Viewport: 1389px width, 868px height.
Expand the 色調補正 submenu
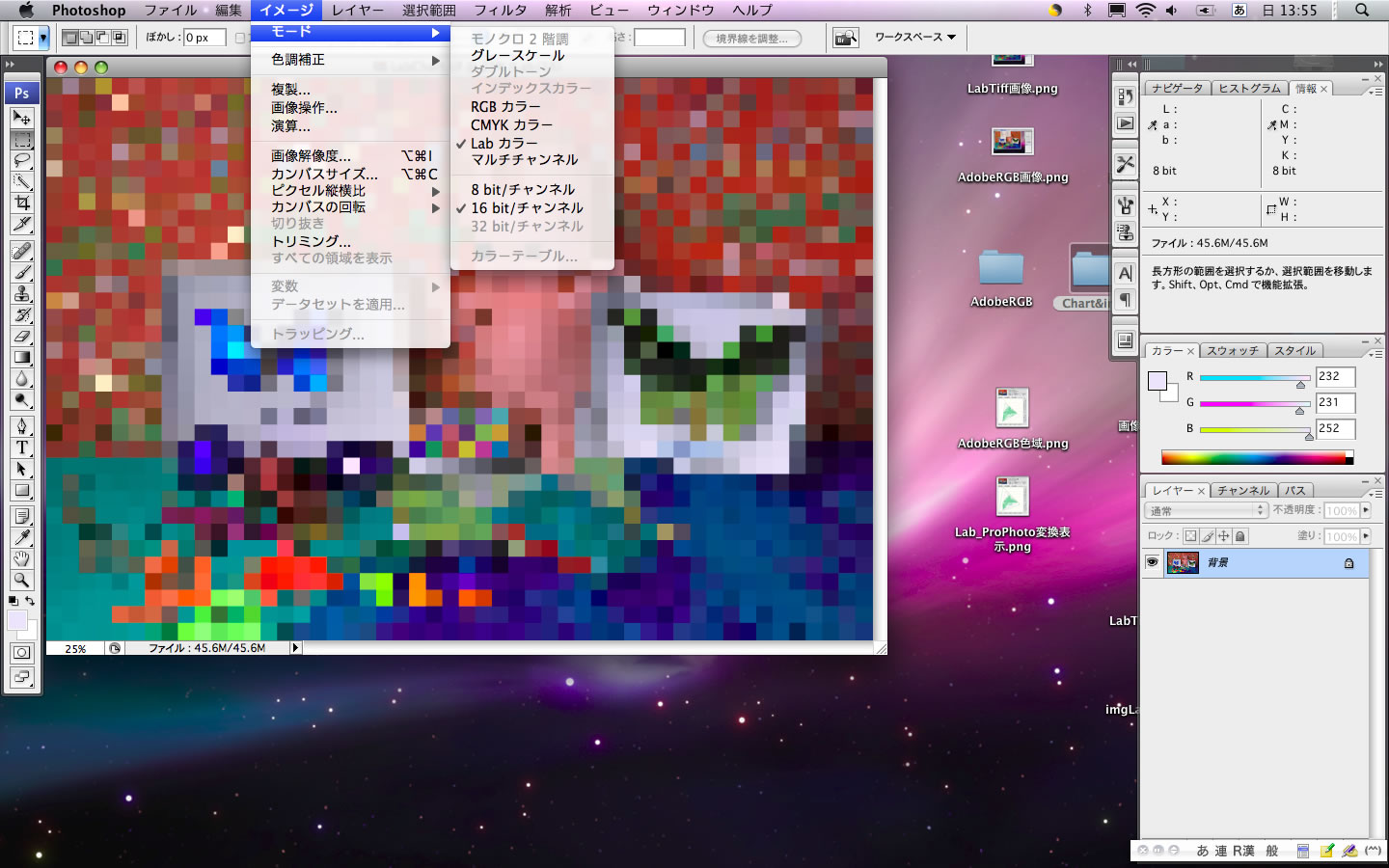coord(350,60)
